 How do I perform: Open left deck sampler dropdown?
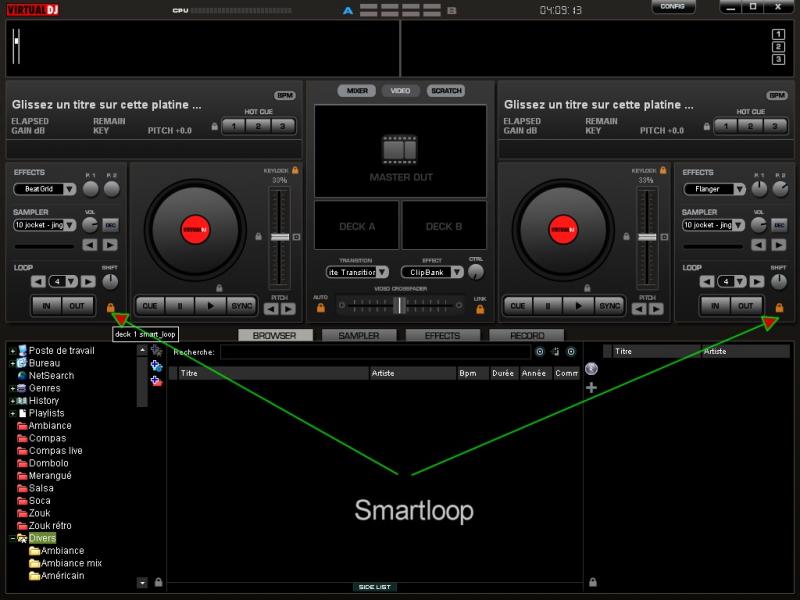pyautogui.click(x=45, y=225)
